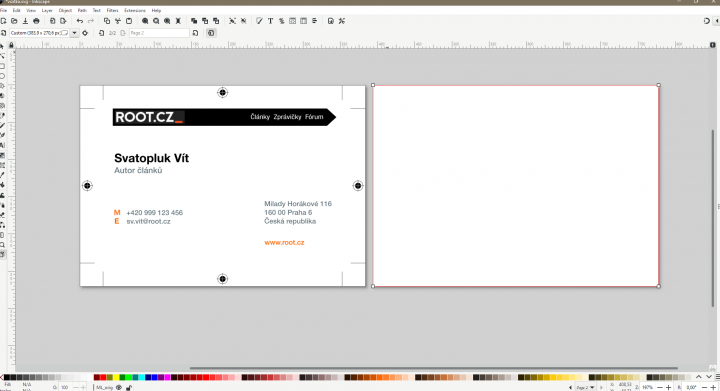Image resolution: width=720 pixels, height=391 pixels.
Task: Open the Extensions menu
Action: point(135,10)
